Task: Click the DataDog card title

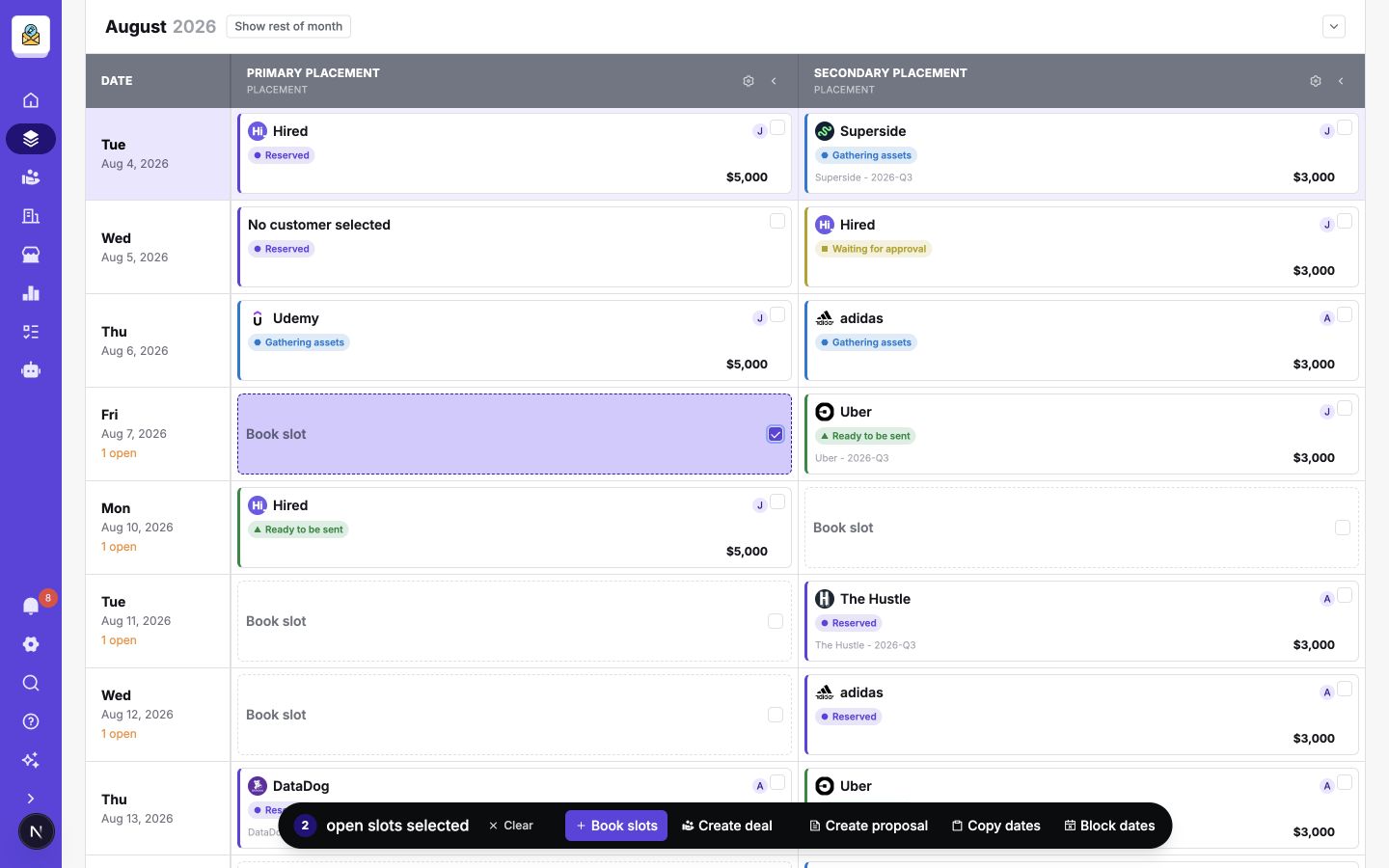Action: [x=301, y=786]
